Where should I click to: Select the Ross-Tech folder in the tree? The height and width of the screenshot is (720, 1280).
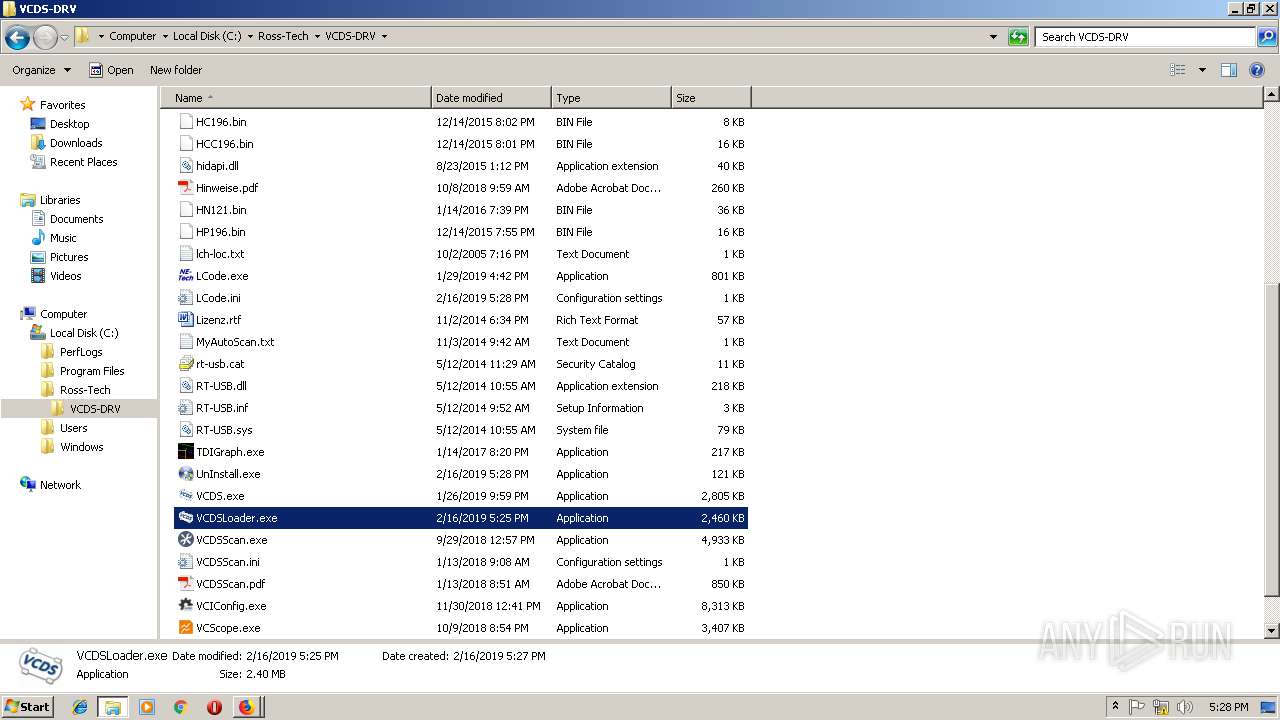(85, 390)
